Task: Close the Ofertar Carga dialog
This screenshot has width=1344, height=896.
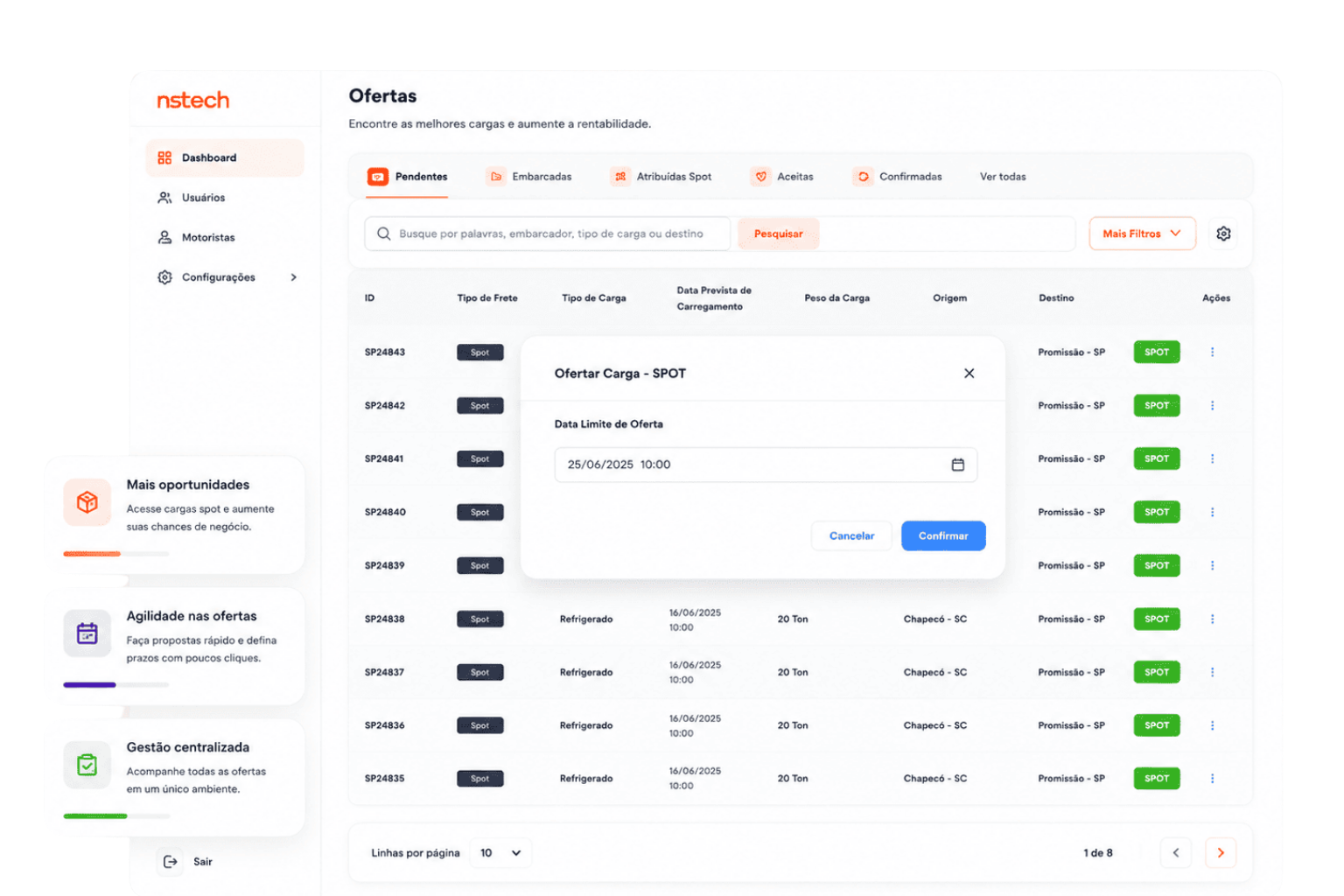Action: (x=969, y=373)
